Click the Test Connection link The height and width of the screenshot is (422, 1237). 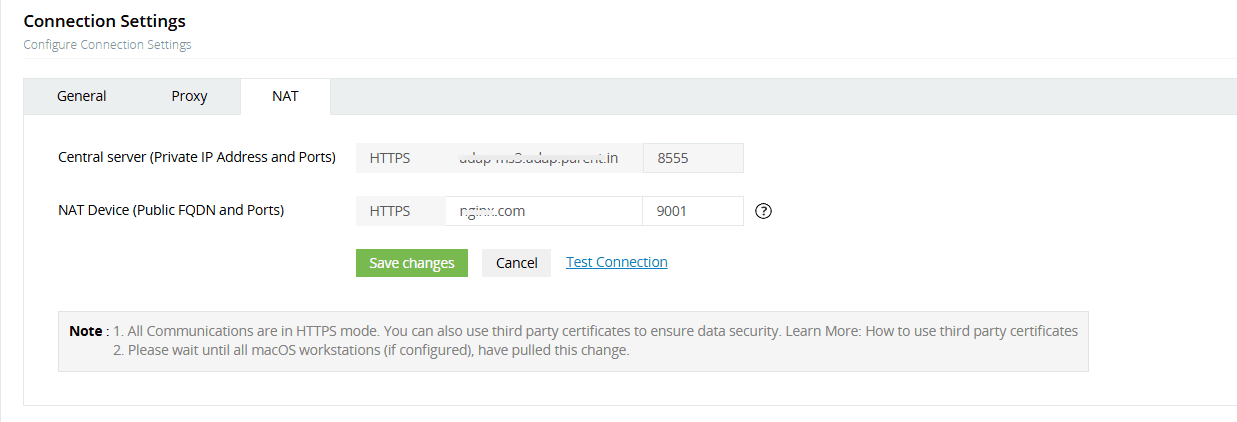pos(616,262)
